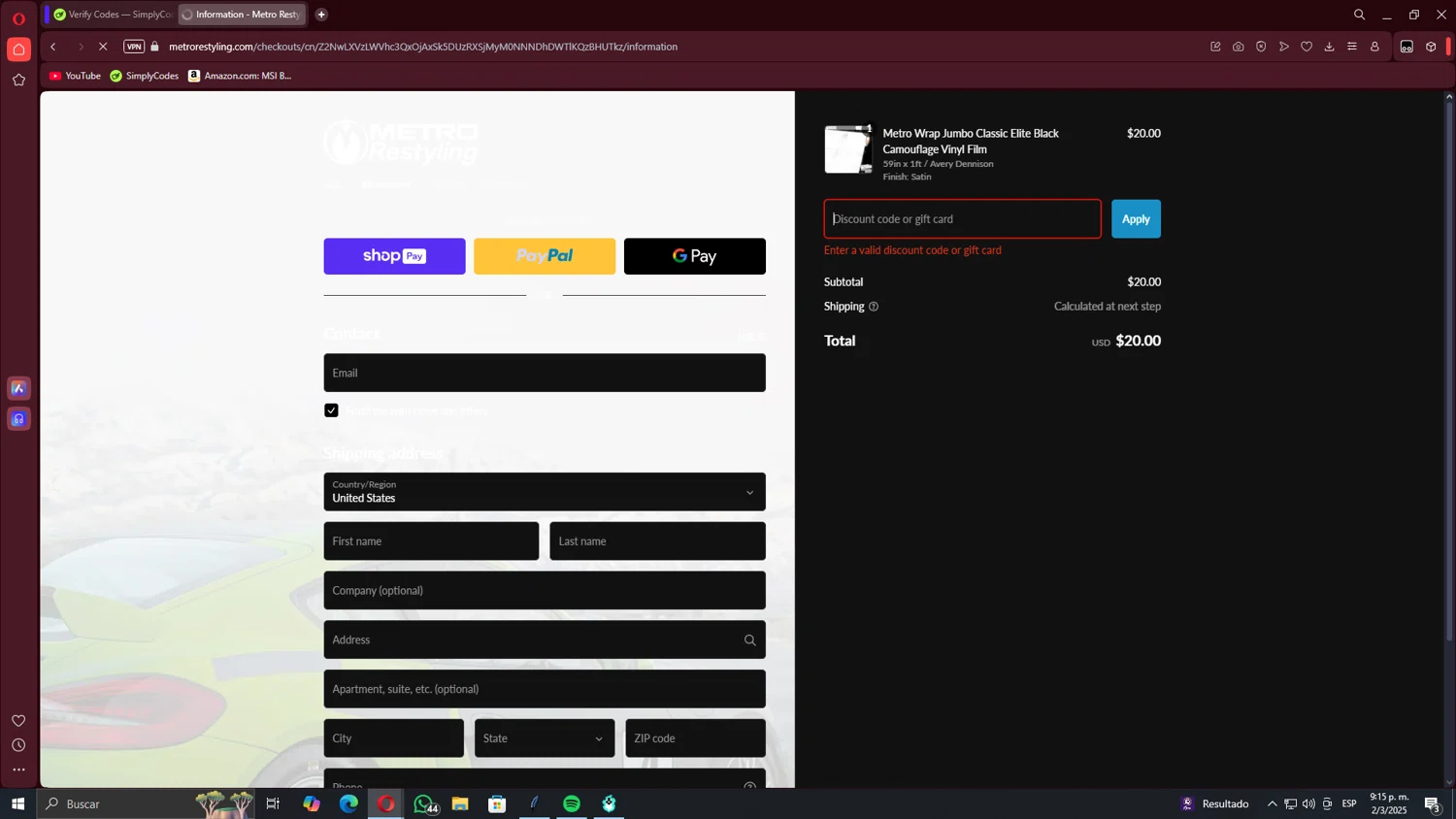
Task: Pay with the Shop Pay button
Action: (394, 256)
